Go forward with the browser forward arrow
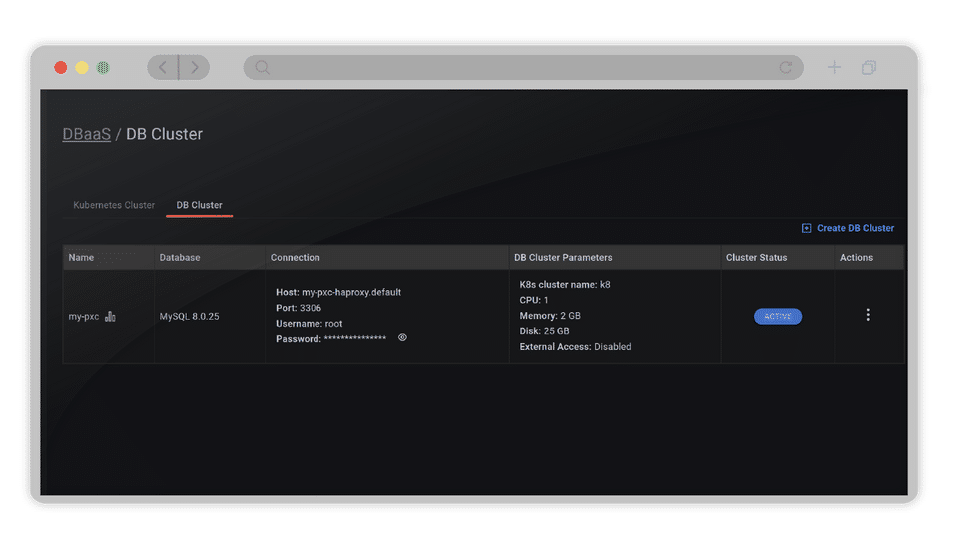 [x=194, y=67]
